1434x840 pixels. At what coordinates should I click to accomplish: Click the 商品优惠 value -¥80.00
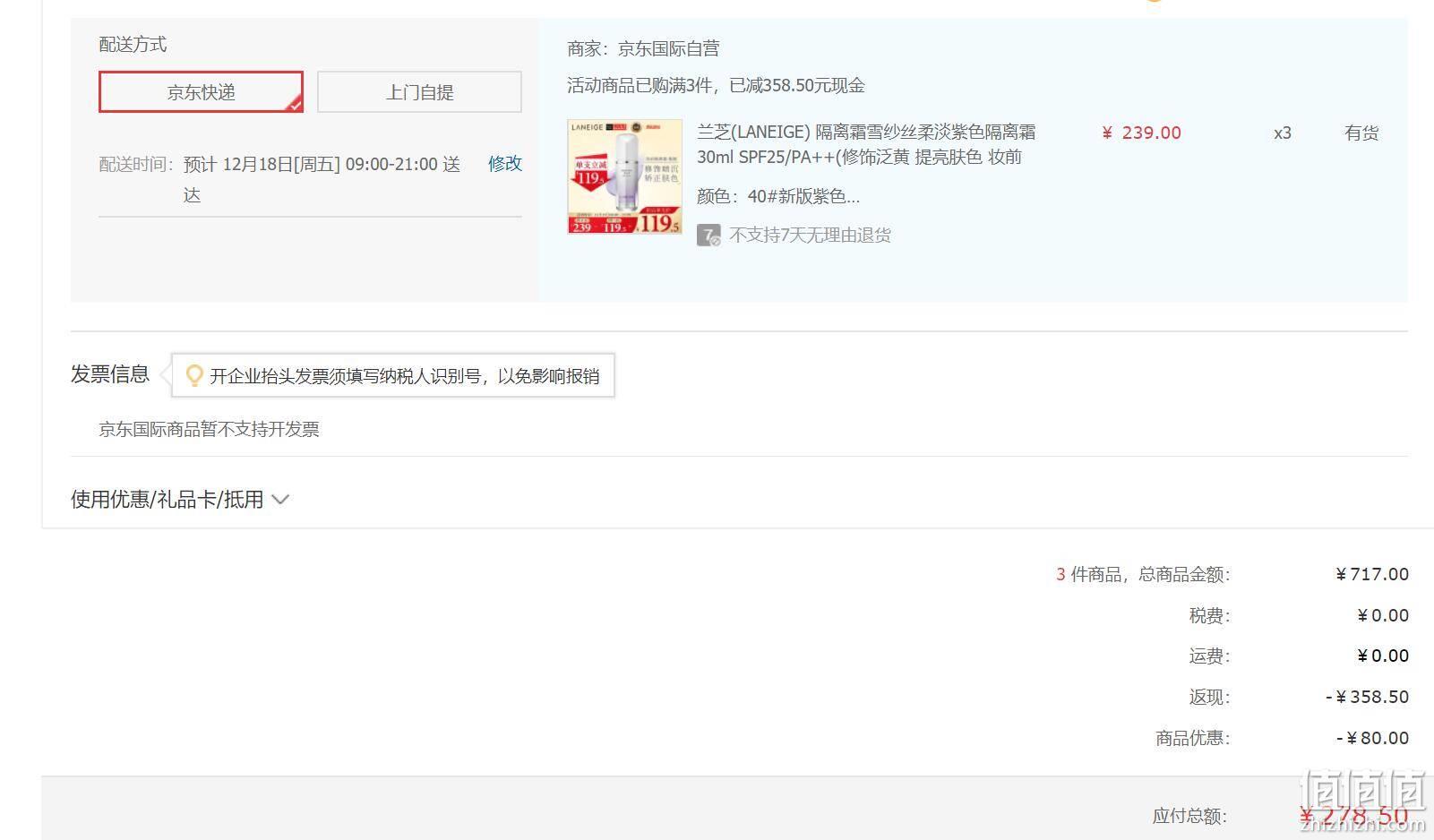pyautogui.click(x=1372, y=738)
